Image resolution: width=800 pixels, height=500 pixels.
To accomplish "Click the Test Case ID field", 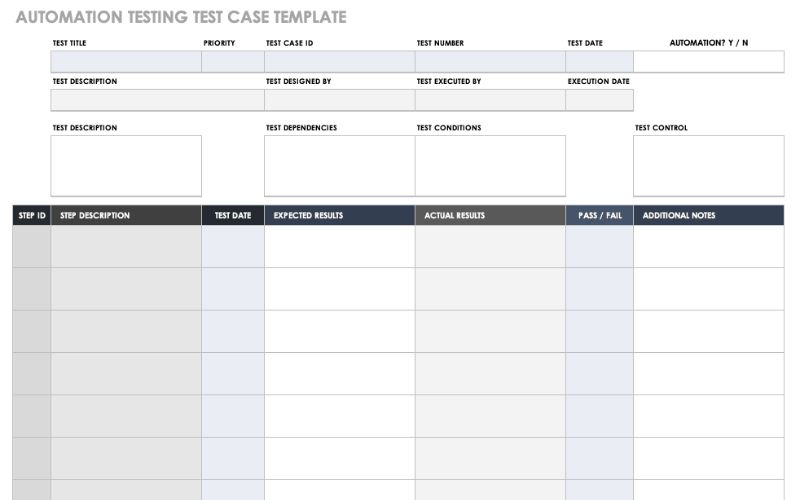I will (x=339, y=62).
